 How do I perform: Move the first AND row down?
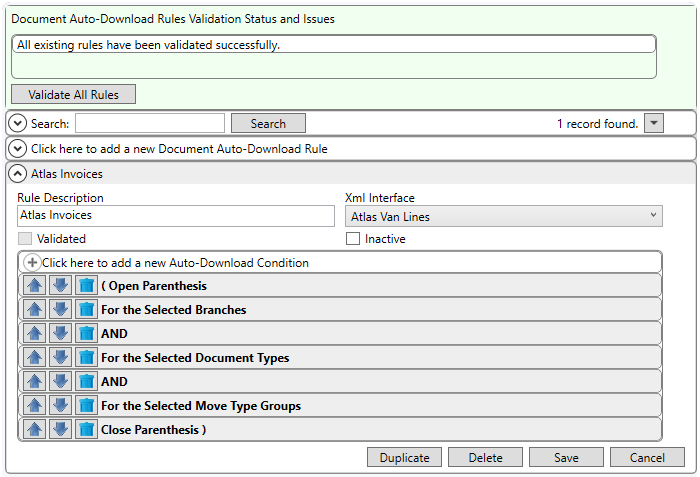click(60, 333)
